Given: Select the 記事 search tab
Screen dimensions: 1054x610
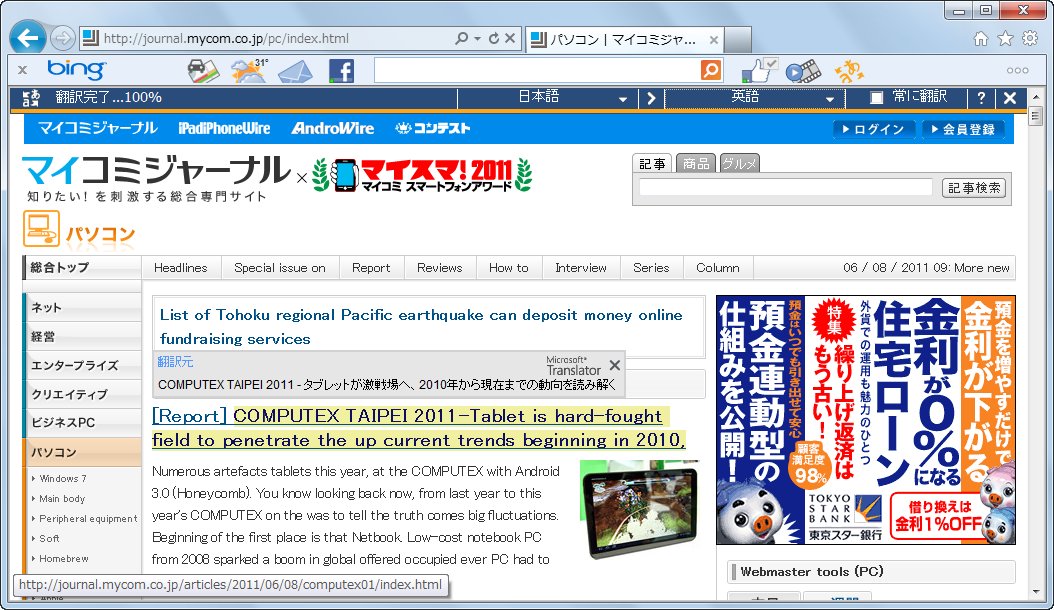Looking at the screenshot, I should pos(652,163).
